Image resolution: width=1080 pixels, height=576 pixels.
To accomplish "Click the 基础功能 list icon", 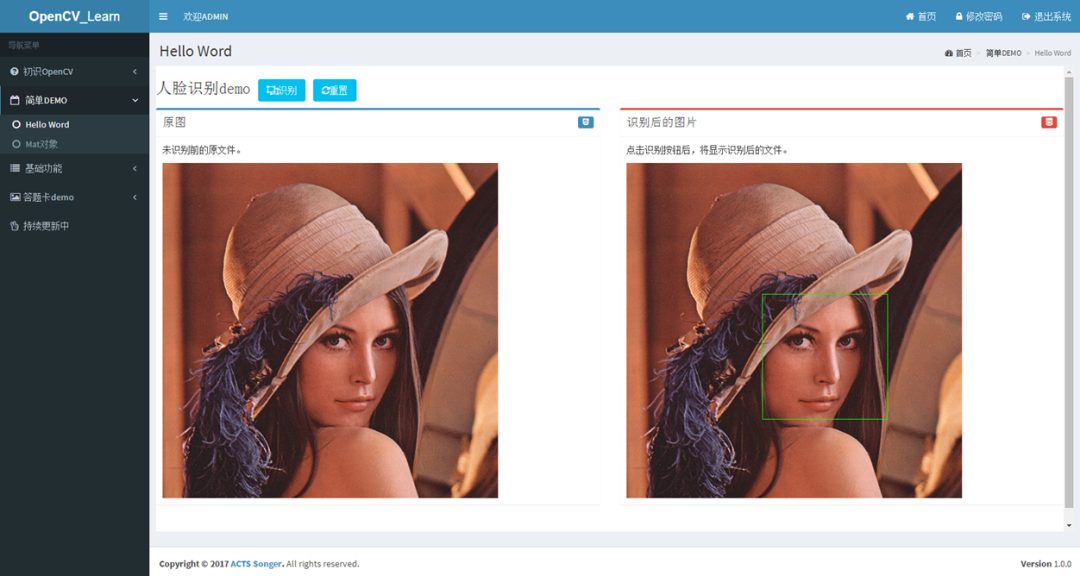I will click(x=14, y=168).
